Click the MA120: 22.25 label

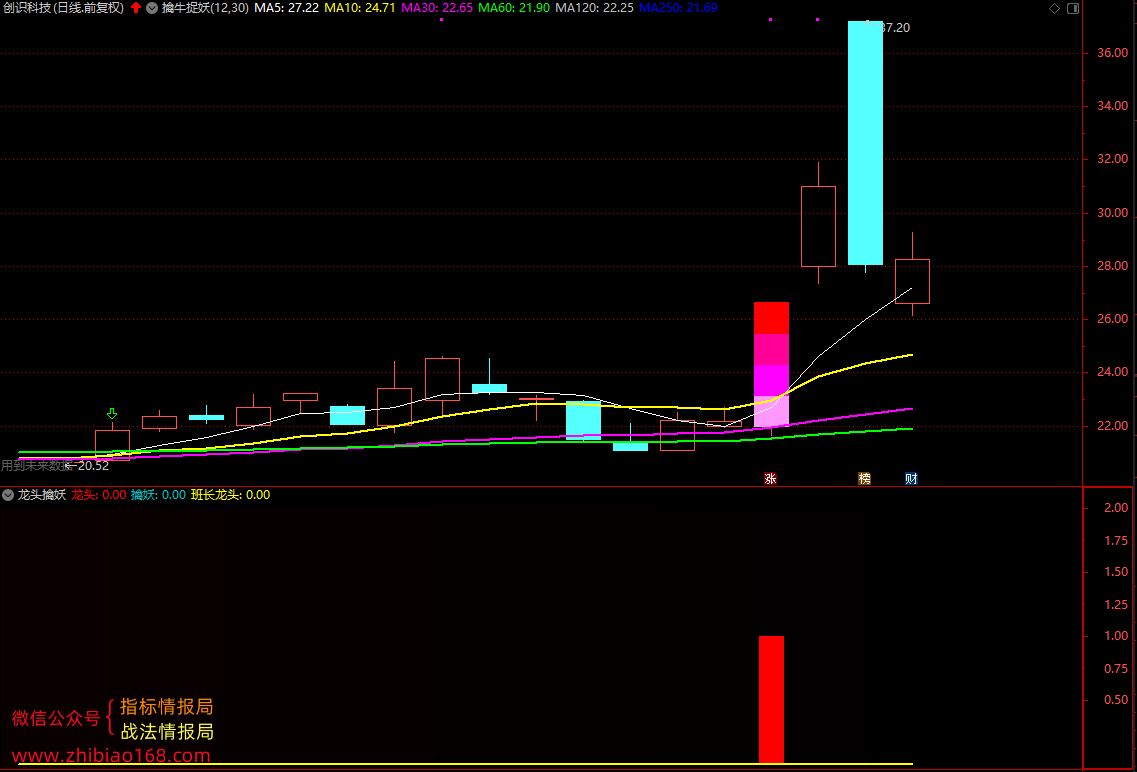pyautogui.click(x=595, y=8)
